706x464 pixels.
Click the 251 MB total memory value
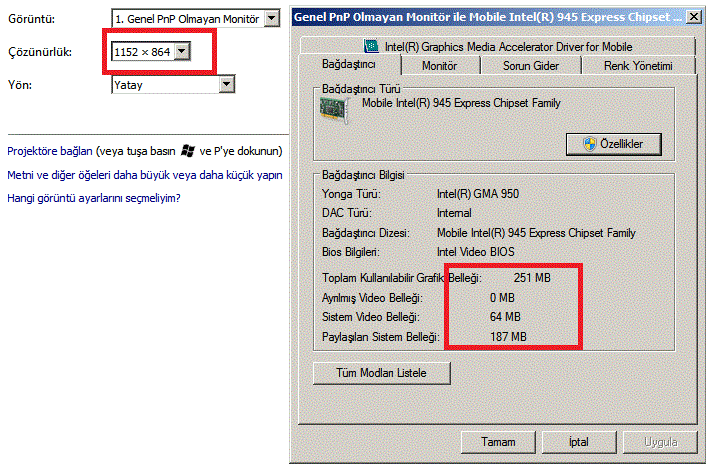tap(532, 278)
